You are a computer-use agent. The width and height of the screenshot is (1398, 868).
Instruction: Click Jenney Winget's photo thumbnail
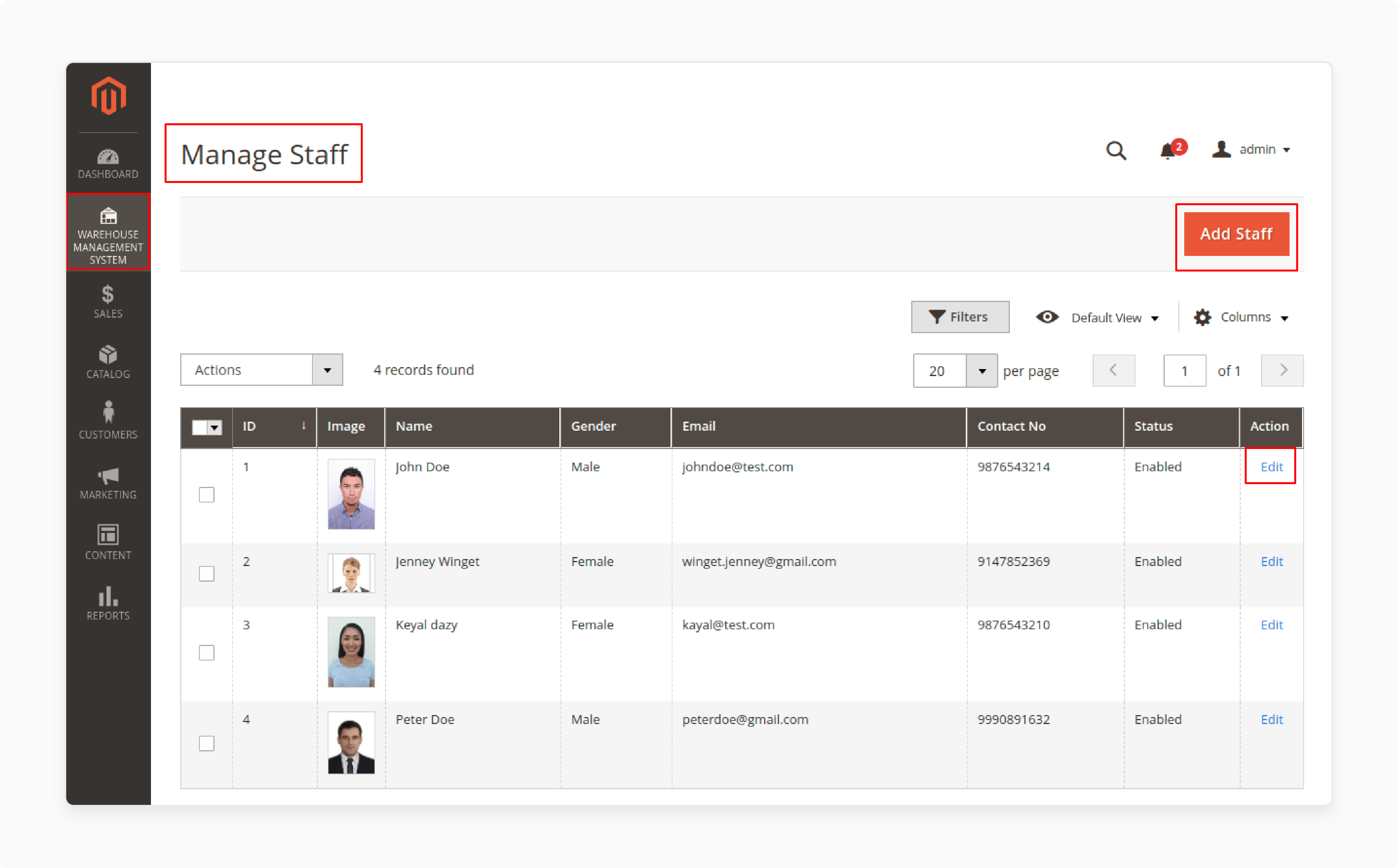tap(351, 573)
